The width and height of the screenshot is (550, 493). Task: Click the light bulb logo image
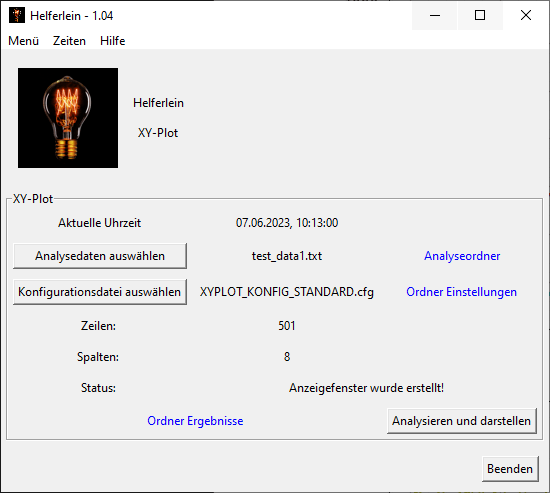point(68,118)
